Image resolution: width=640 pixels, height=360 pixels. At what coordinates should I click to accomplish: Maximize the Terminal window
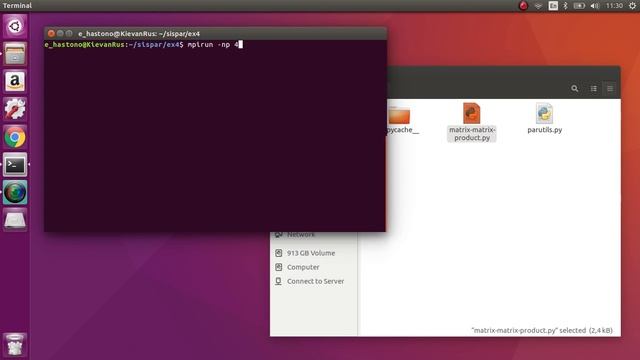click(69, 33)
